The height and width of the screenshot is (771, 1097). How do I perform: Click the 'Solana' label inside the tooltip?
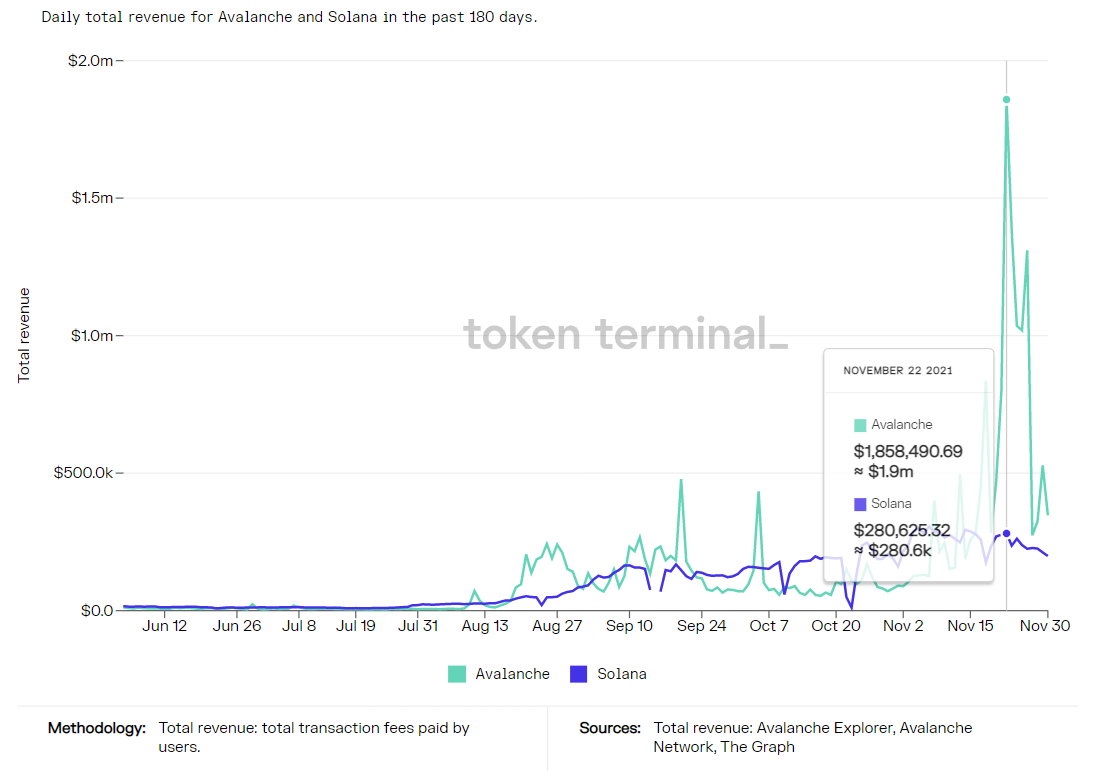(891, 504)
